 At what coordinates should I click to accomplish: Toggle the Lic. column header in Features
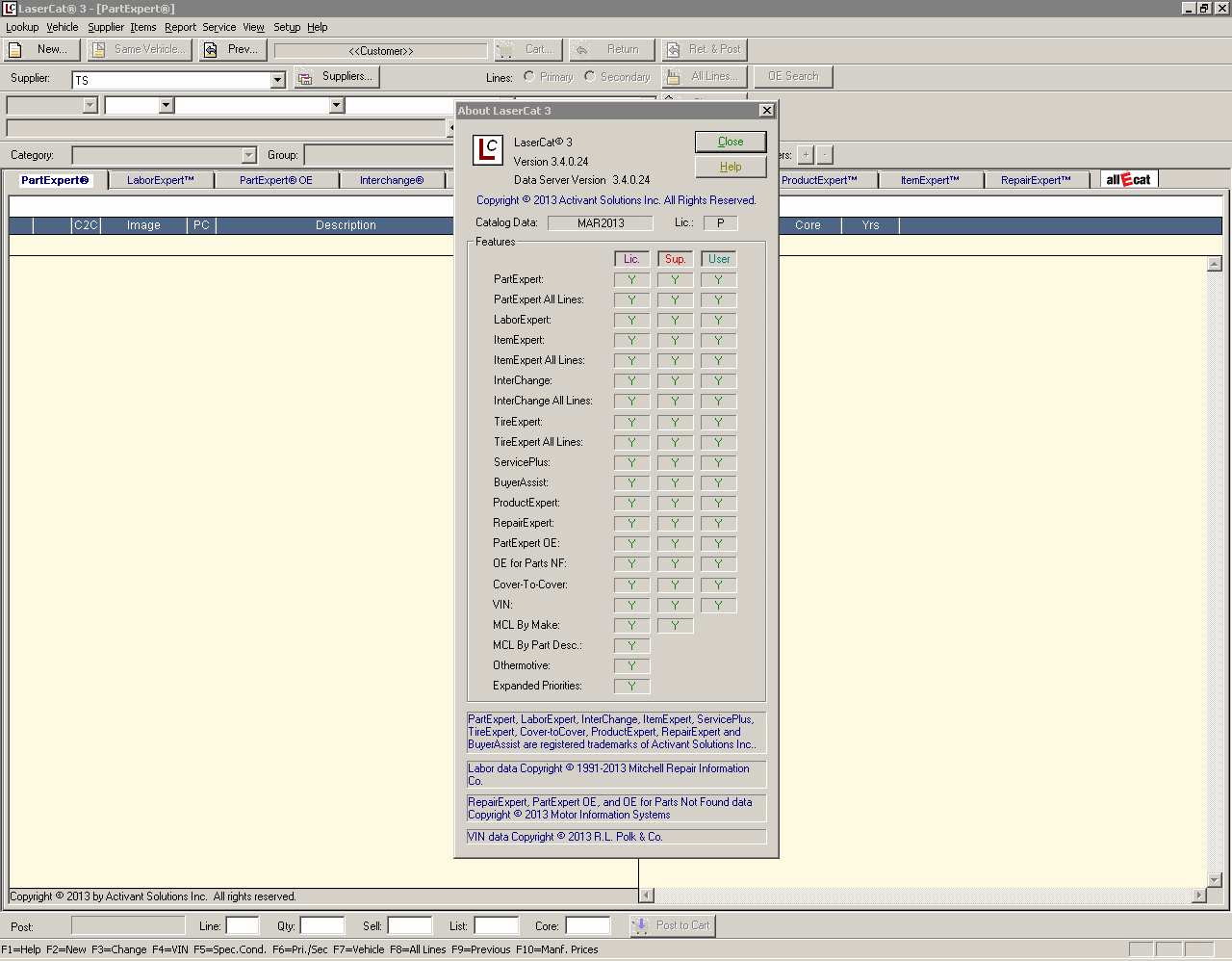click(x=631, y=259)
